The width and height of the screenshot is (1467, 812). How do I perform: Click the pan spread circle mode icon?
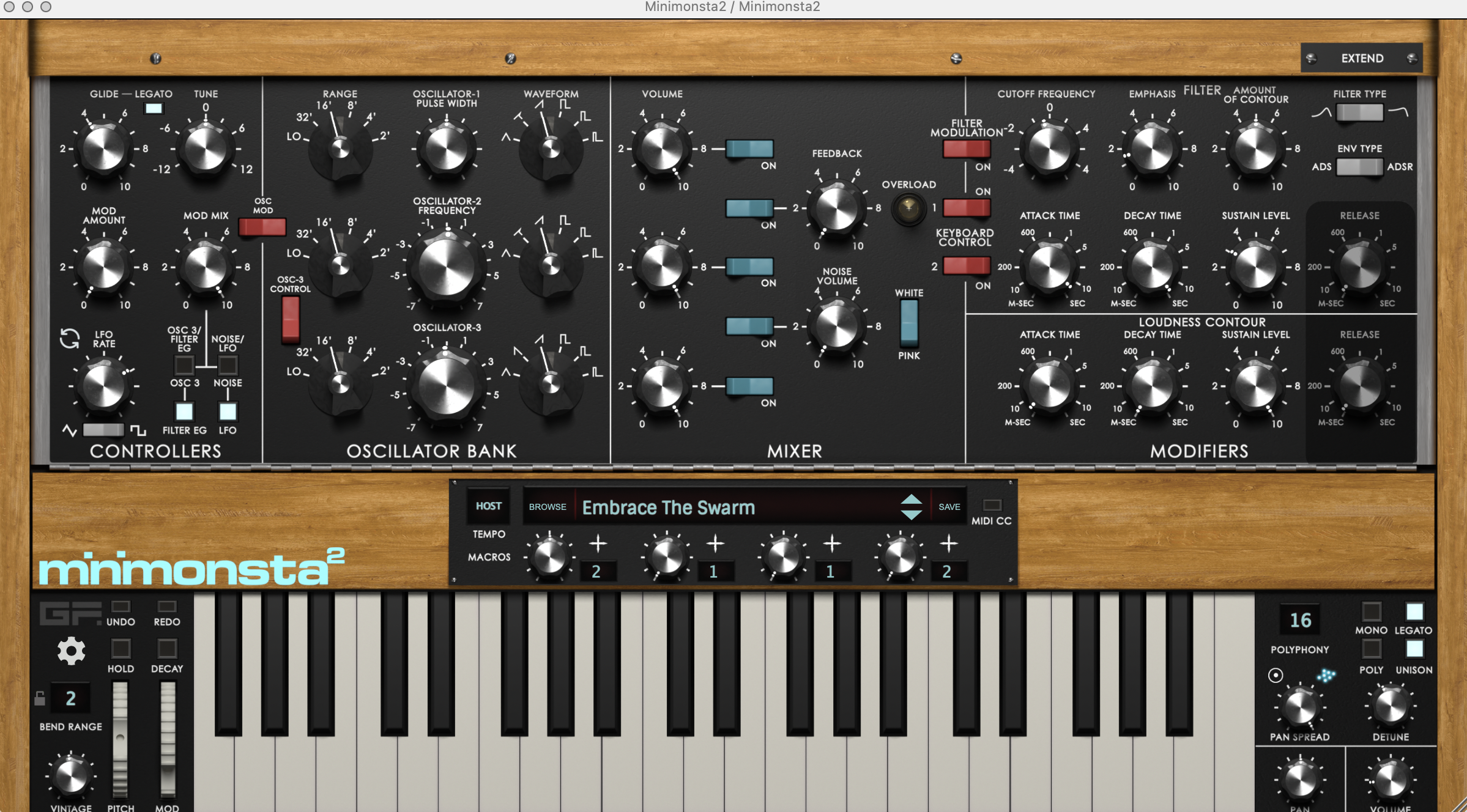pyautogui.click(x=1276, y=675)
